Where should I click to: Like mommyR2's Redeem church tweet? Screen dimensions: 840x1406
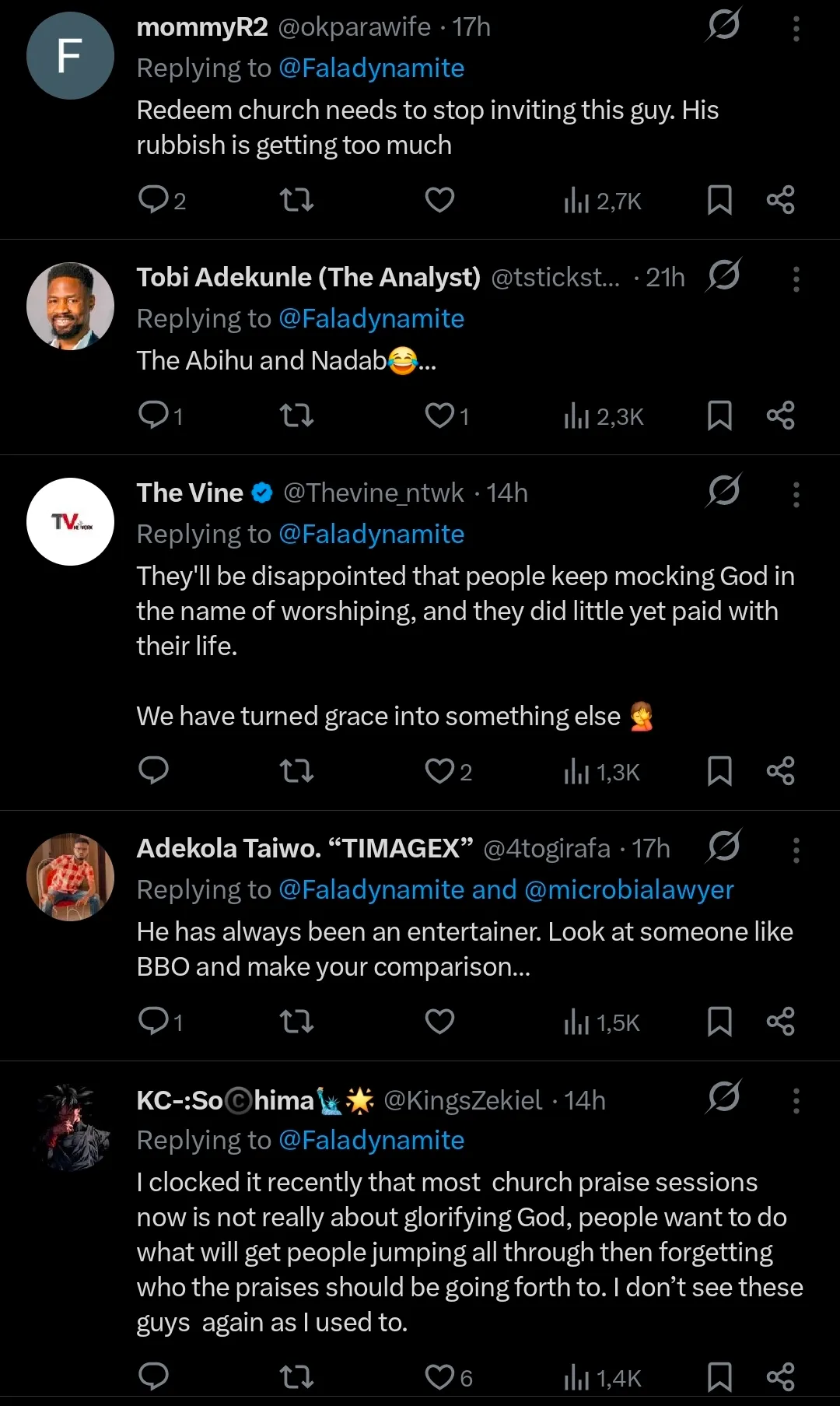coord(439,200)
